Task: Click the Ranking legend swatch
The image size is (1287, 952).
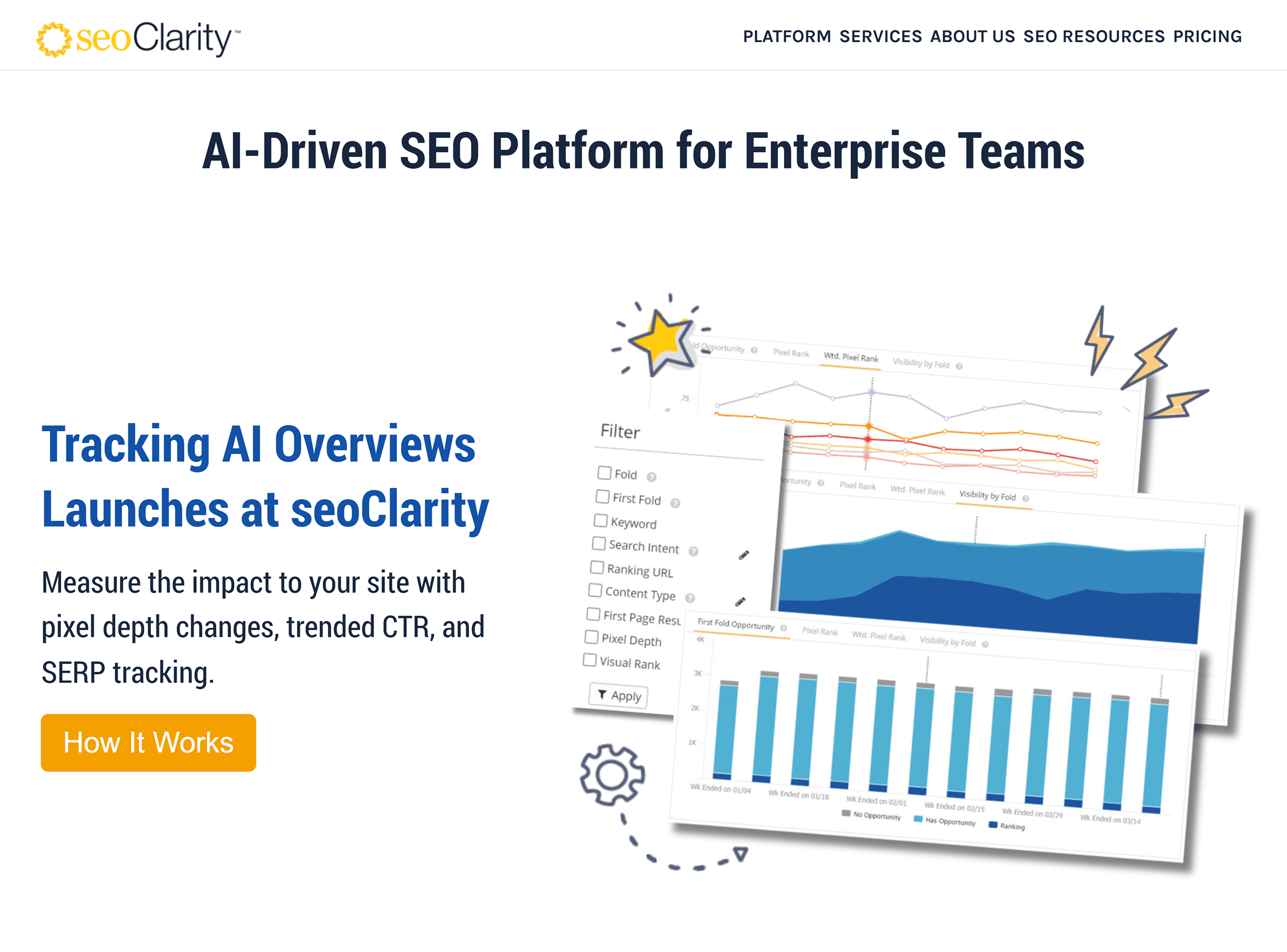Action: point(993,825)
